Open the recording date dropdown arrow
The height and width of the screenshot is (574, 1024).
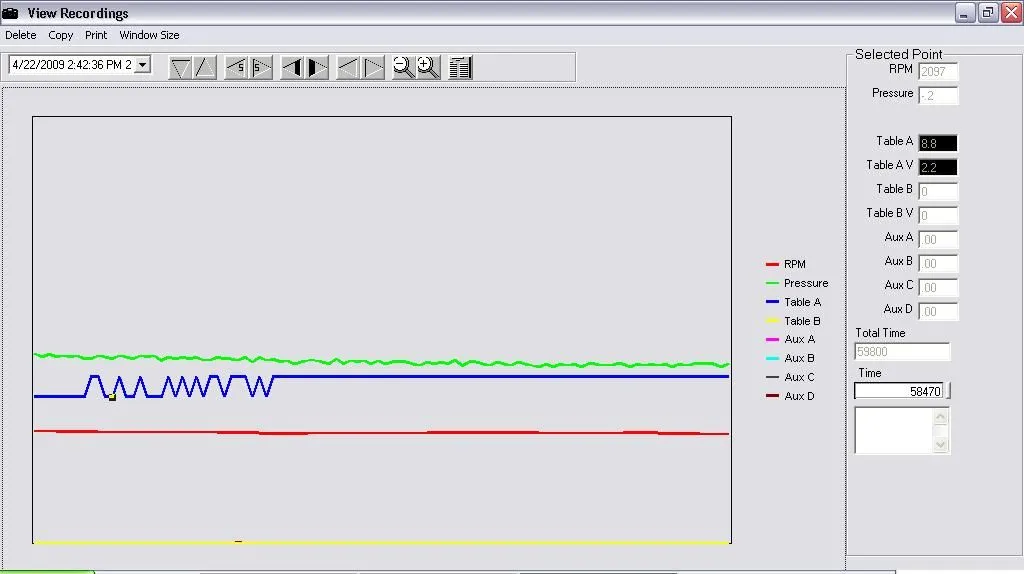(x=142, y=65)
